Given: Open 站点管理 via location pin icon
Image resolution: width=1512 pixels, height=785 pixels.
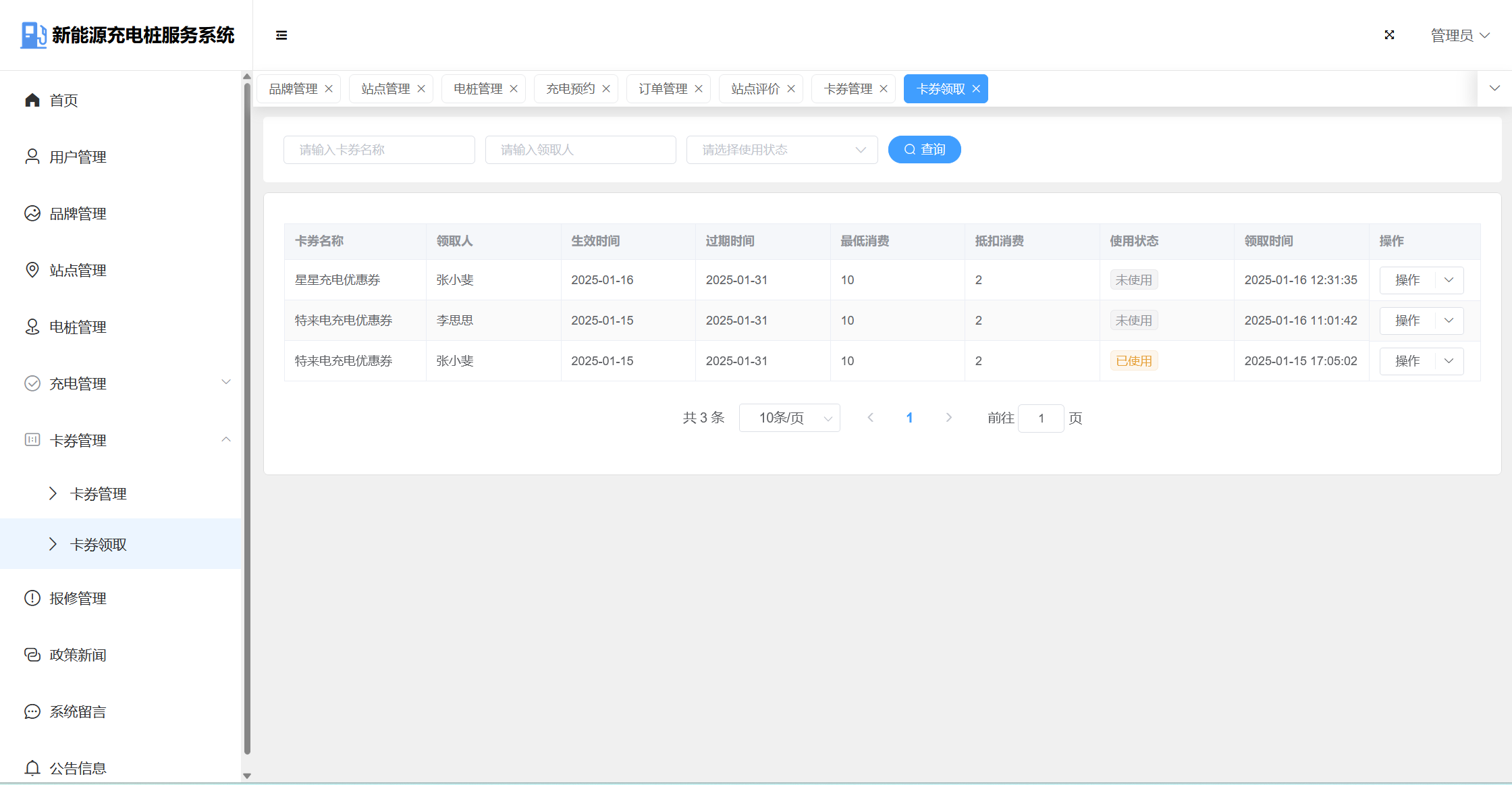Looking at the screenshot, I should point(32,270).
